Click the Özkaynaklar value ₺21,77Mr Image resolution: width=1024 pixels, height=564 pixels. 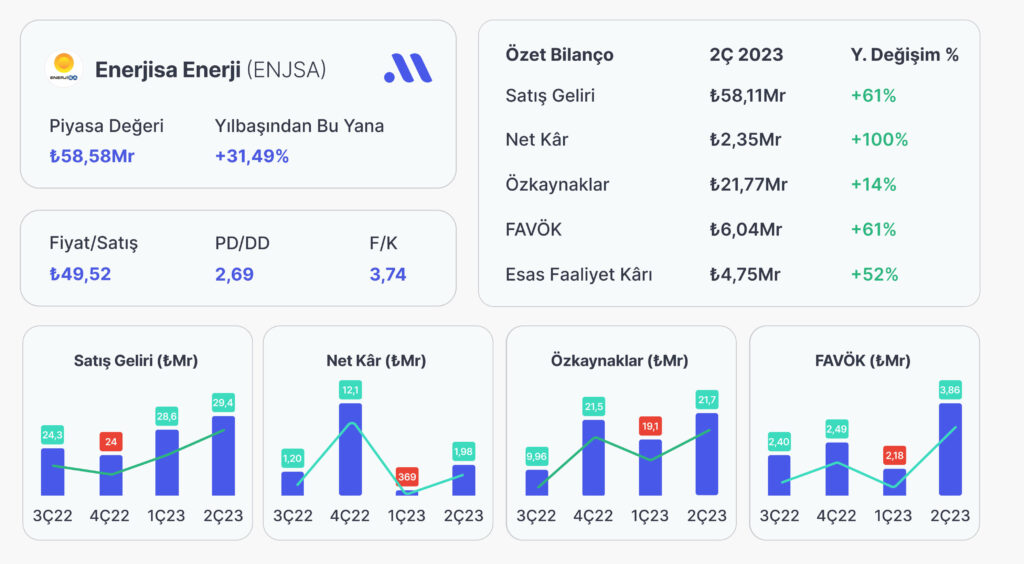748,185
